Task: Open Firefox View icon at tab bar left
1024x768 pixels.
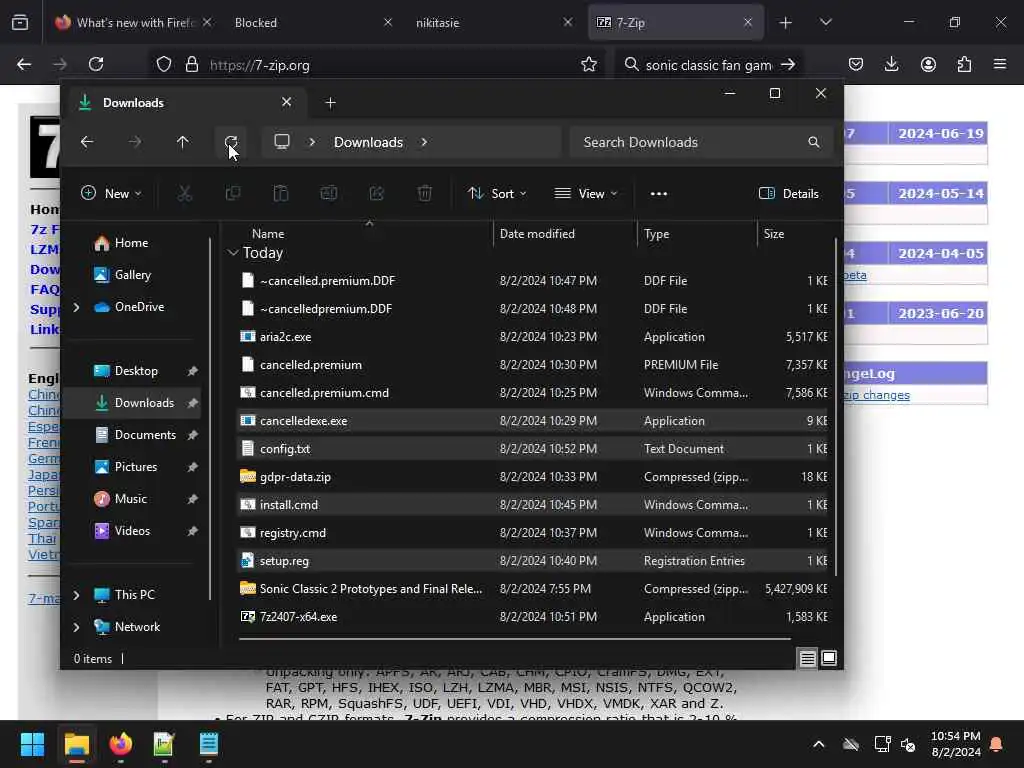Action: (20, 22)
